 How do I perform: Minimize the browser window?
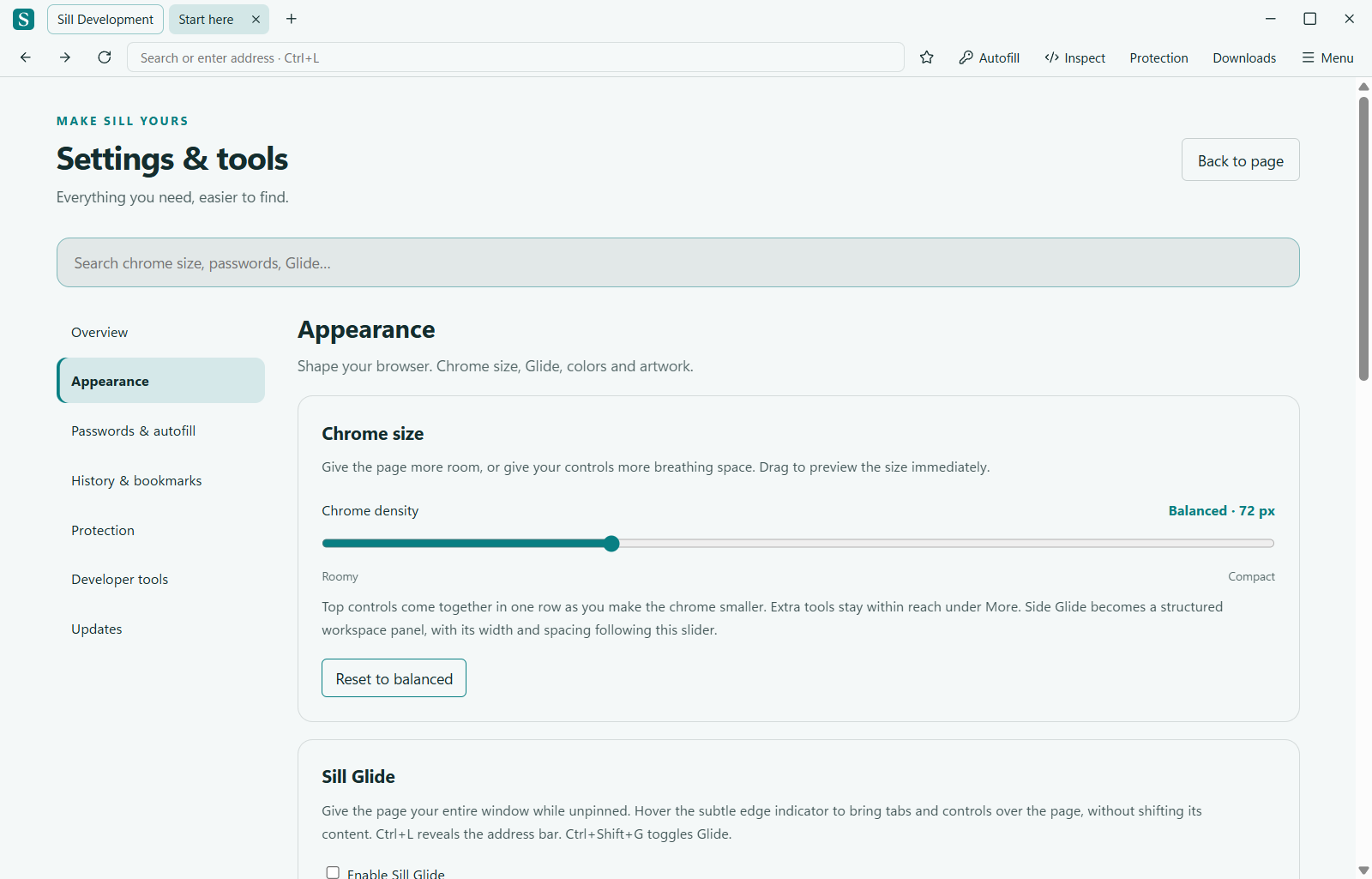(x=1271, y=19)
